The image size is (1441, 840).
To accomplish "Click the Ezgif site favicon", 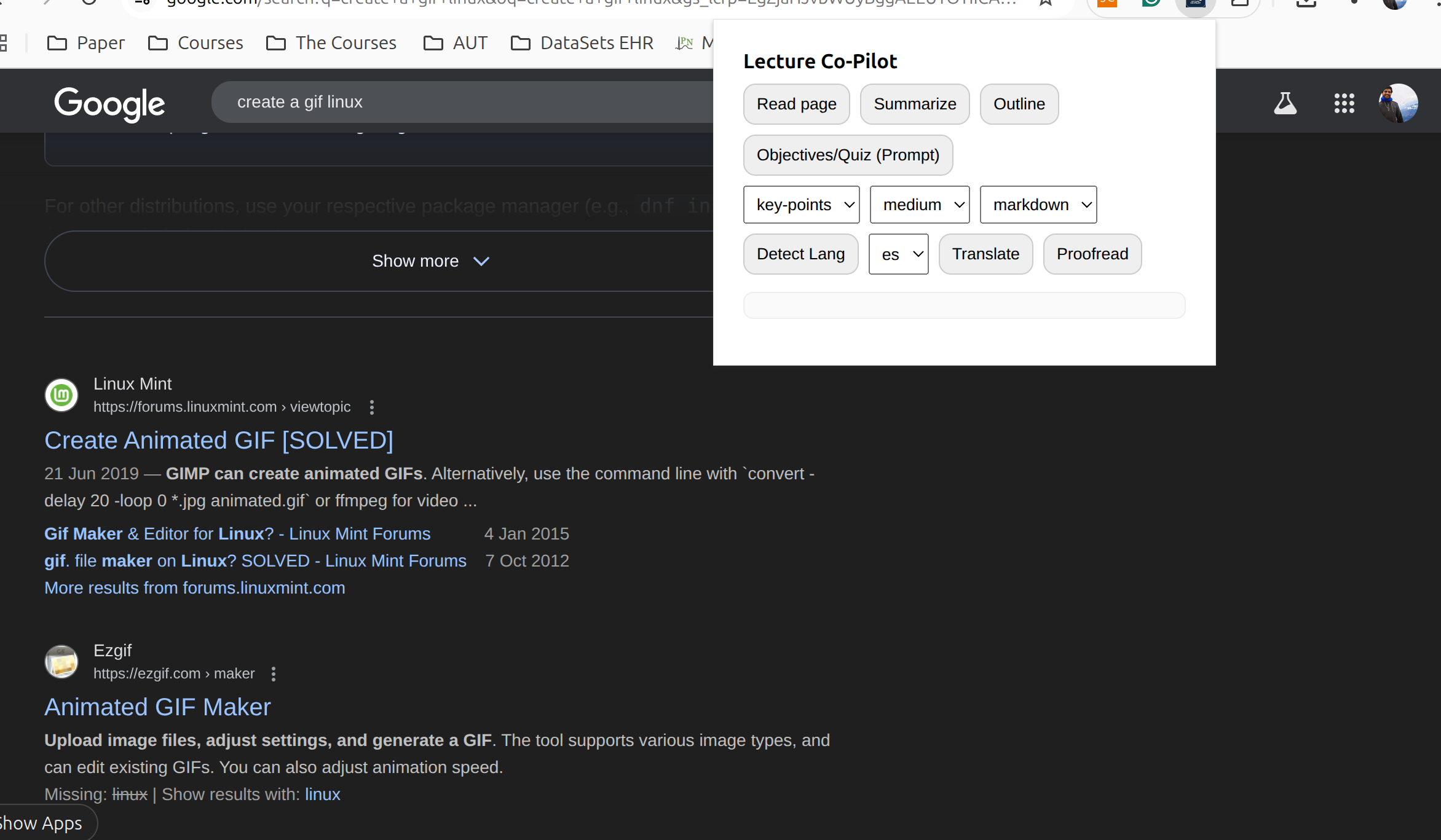I will (61, 662).
